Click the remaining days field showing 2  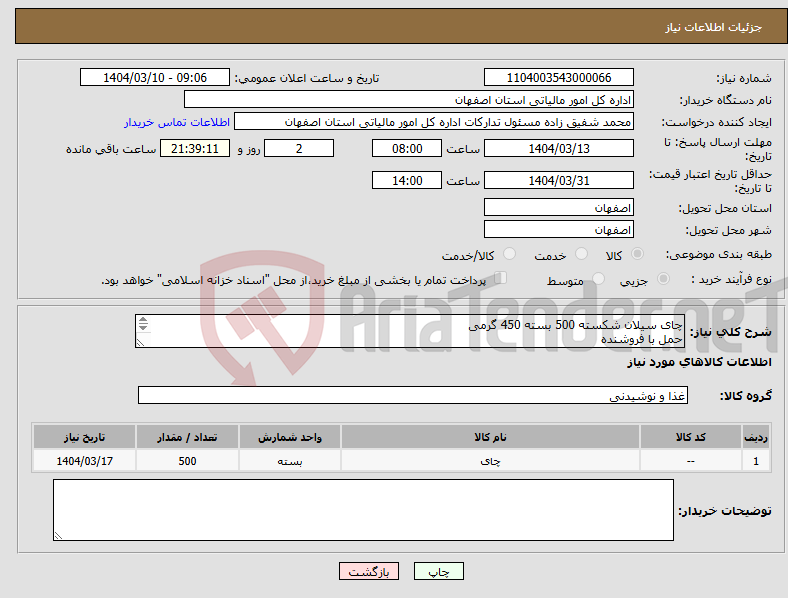tap(299, 148)
